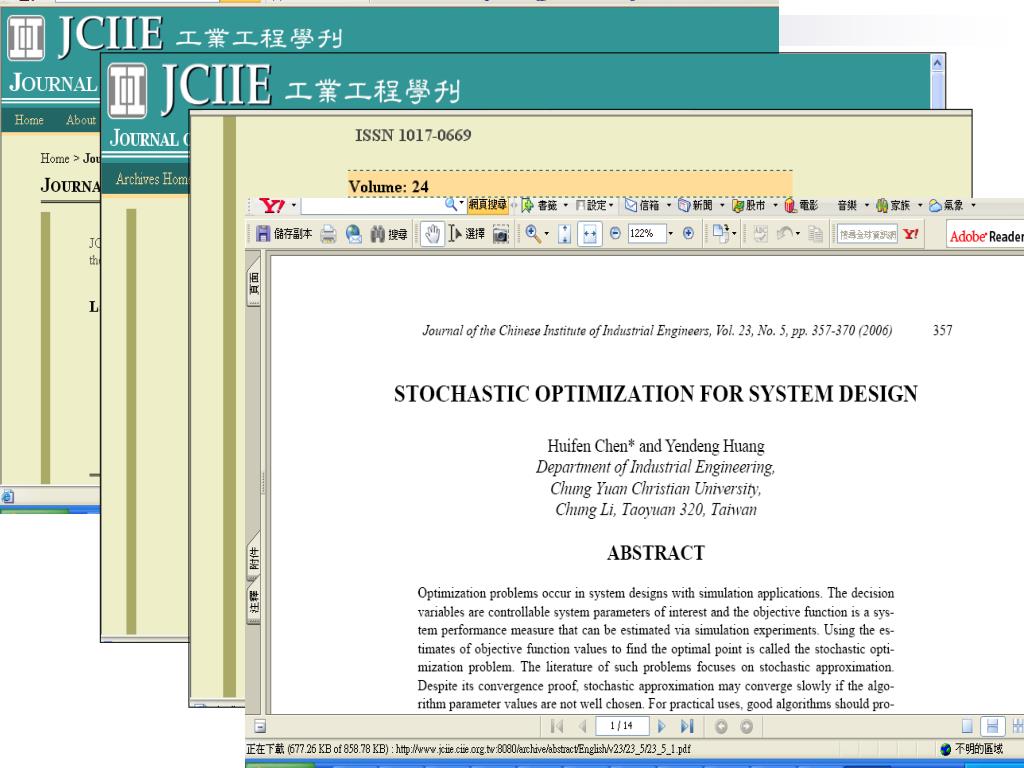Open the binoculars Search (搜尋) tool

tap(389, 234)
